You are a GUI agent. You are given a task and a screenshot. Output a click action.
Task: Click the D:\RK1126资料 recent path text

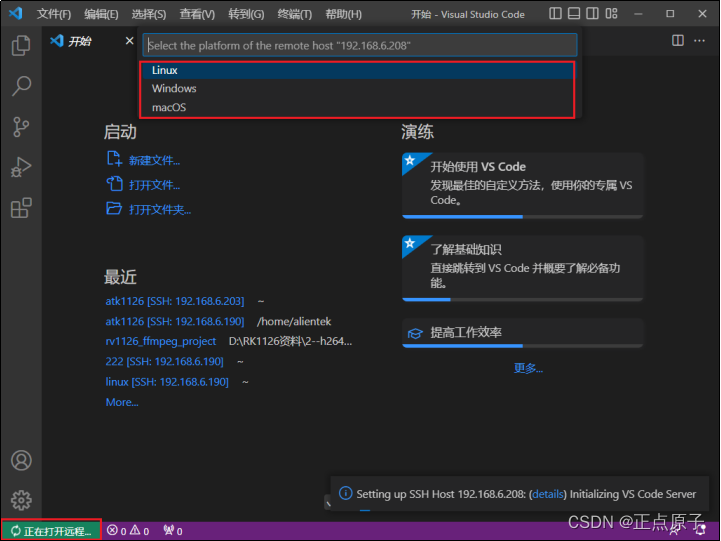point(290,341)
